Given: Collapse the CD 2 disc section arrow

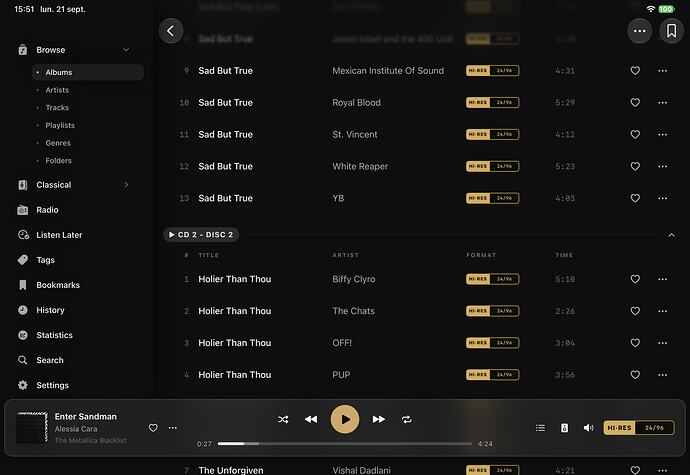Looking at the screenshot, I should tap(671, 235).
